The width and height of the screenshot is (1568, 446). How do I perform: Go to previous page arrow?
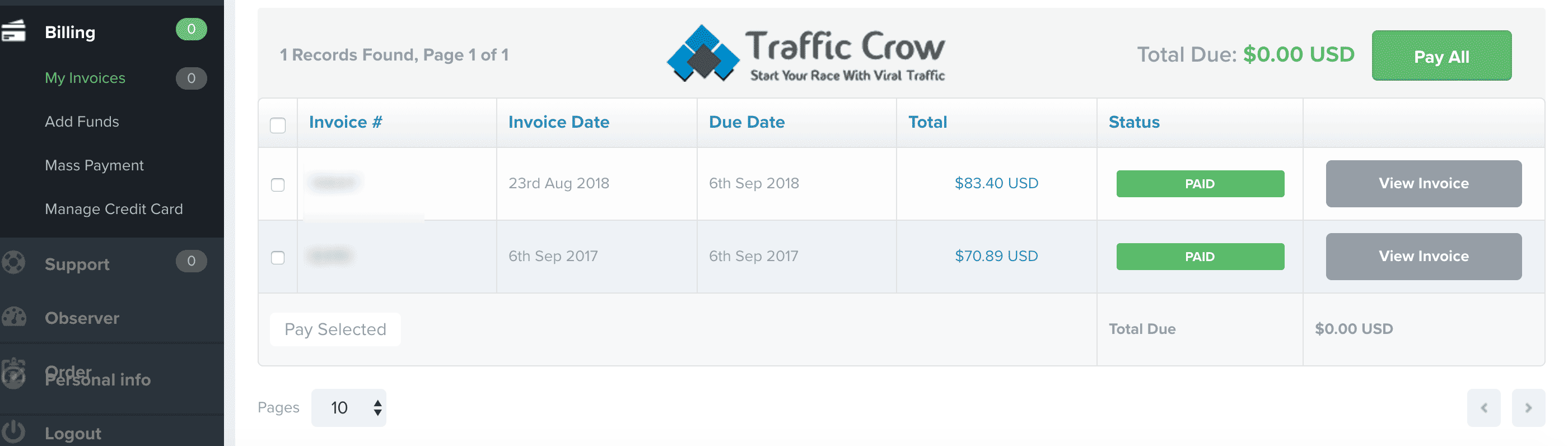[x=1483, y=407]
